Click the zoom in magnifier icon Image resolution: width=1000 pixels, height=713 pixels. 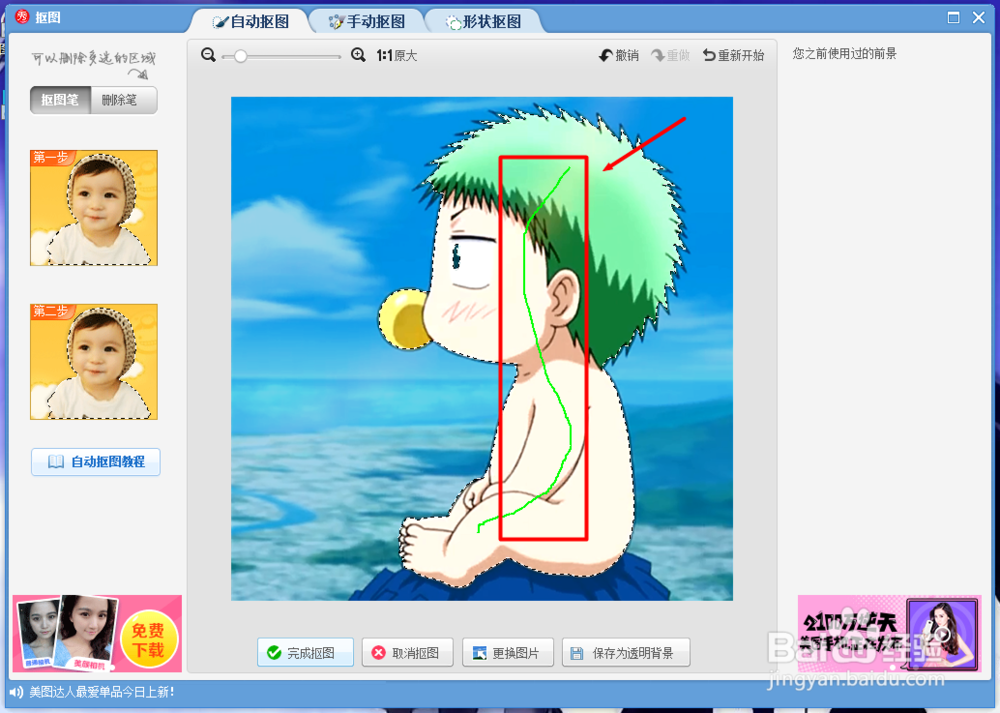pyautogui.click(x=358, y=55)
